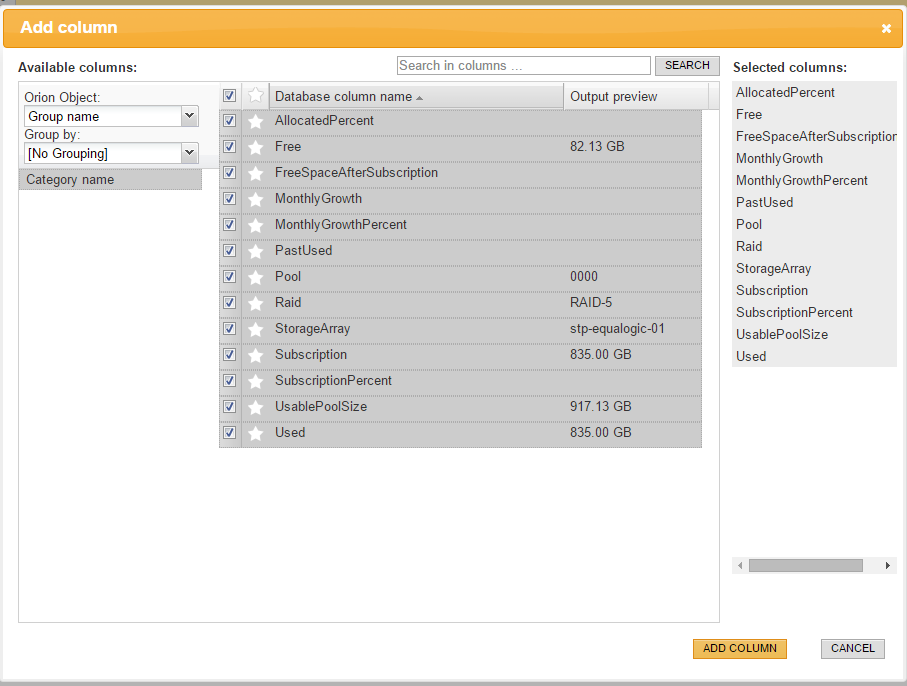Select FreeSpaceAfterSubscription in Selected columns list

click(x=814, y=137)
